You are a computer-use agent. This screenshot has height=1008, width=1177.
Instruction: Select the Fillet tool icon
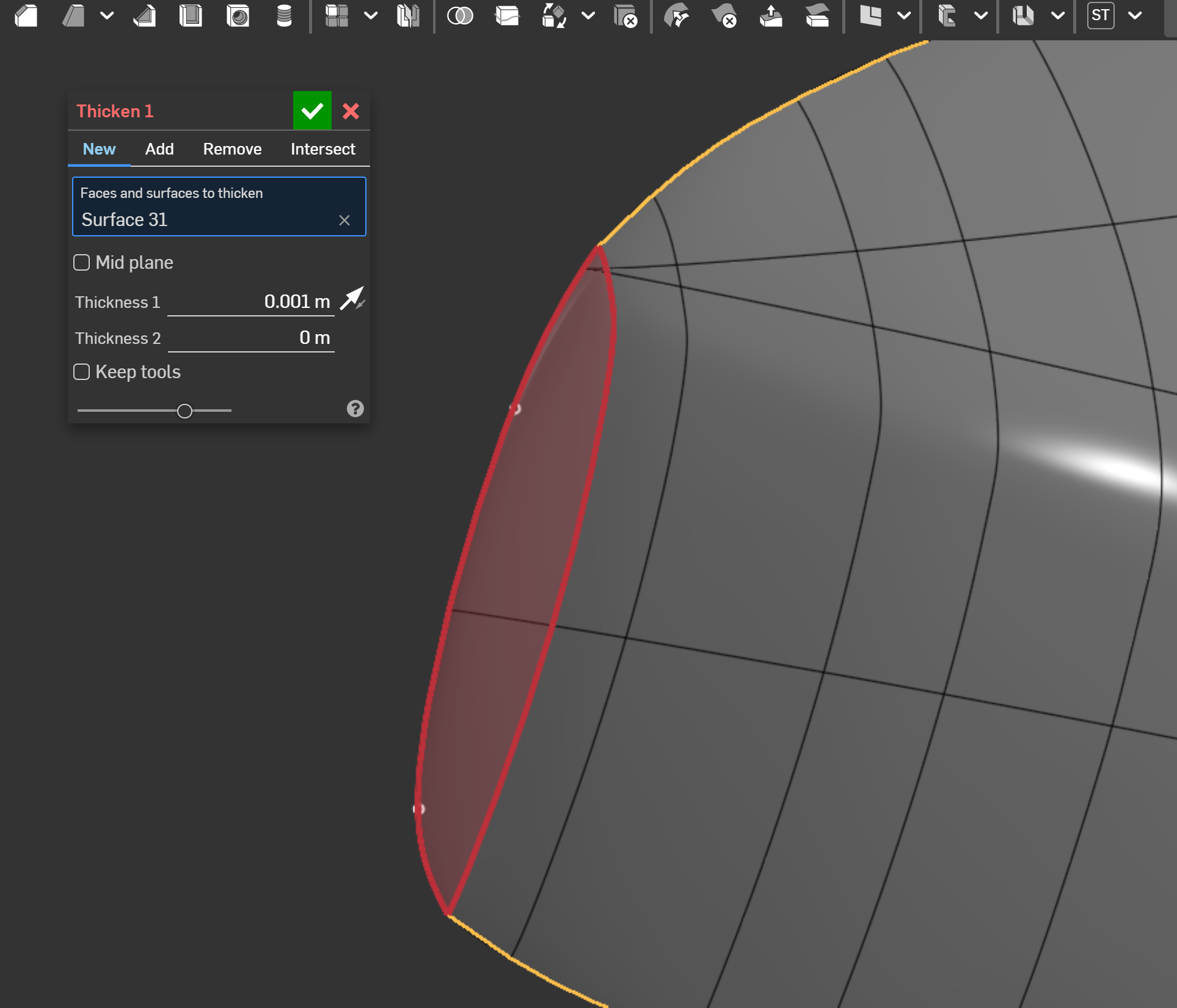tap(27, 16)
